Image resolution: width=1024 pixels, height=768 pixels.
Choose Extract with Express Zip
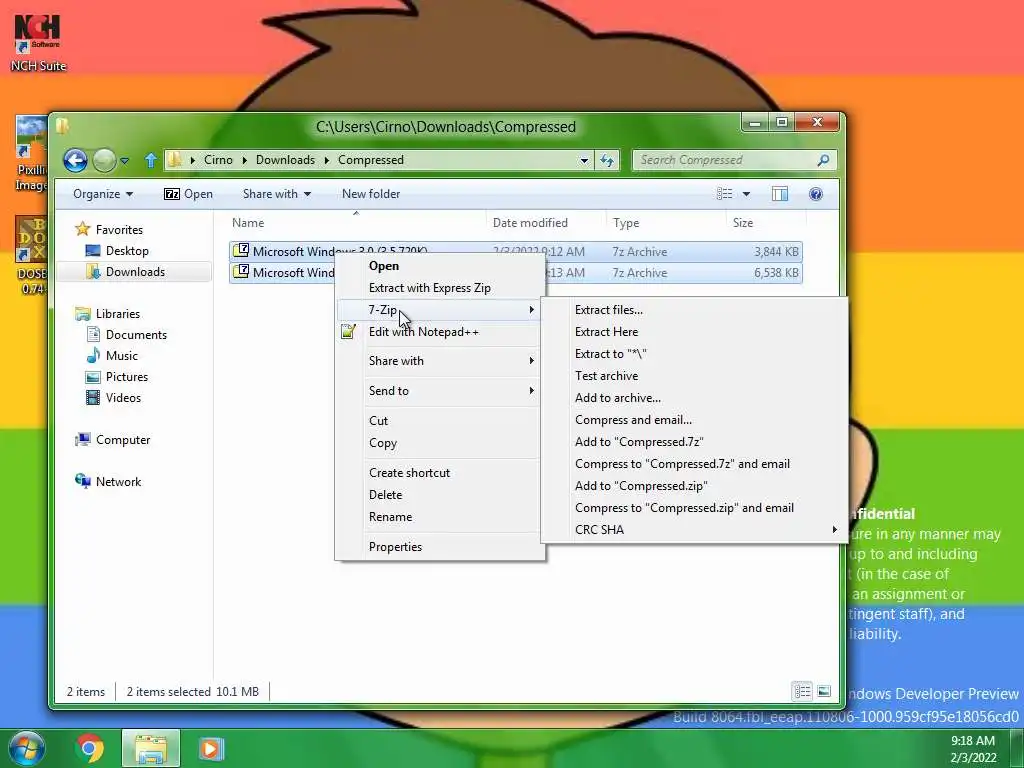point(440,288)
